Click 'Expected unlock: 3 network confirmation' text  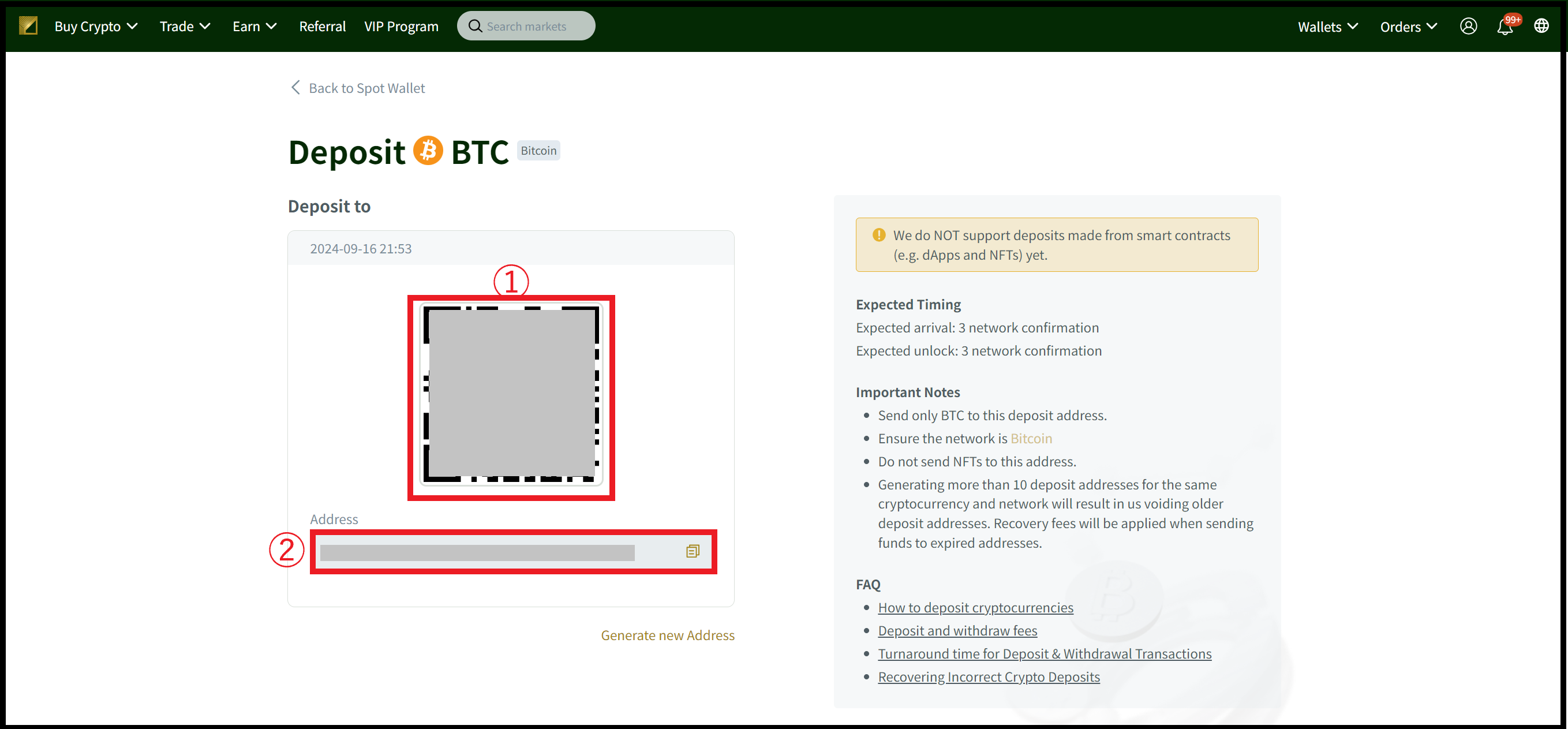point(978,351)
